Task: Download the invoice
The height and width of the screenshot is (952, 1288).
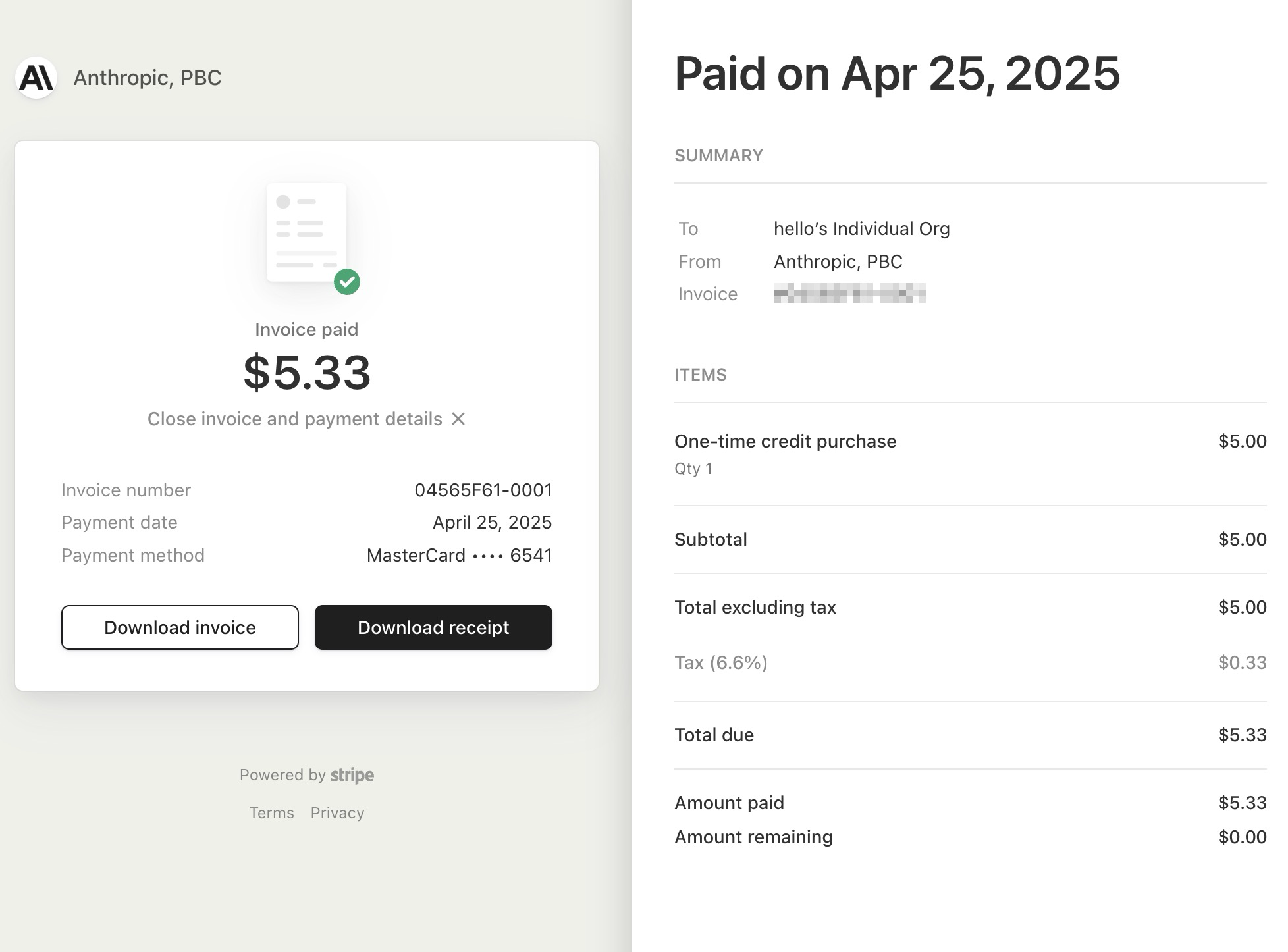Action: (x=180, y=627)
